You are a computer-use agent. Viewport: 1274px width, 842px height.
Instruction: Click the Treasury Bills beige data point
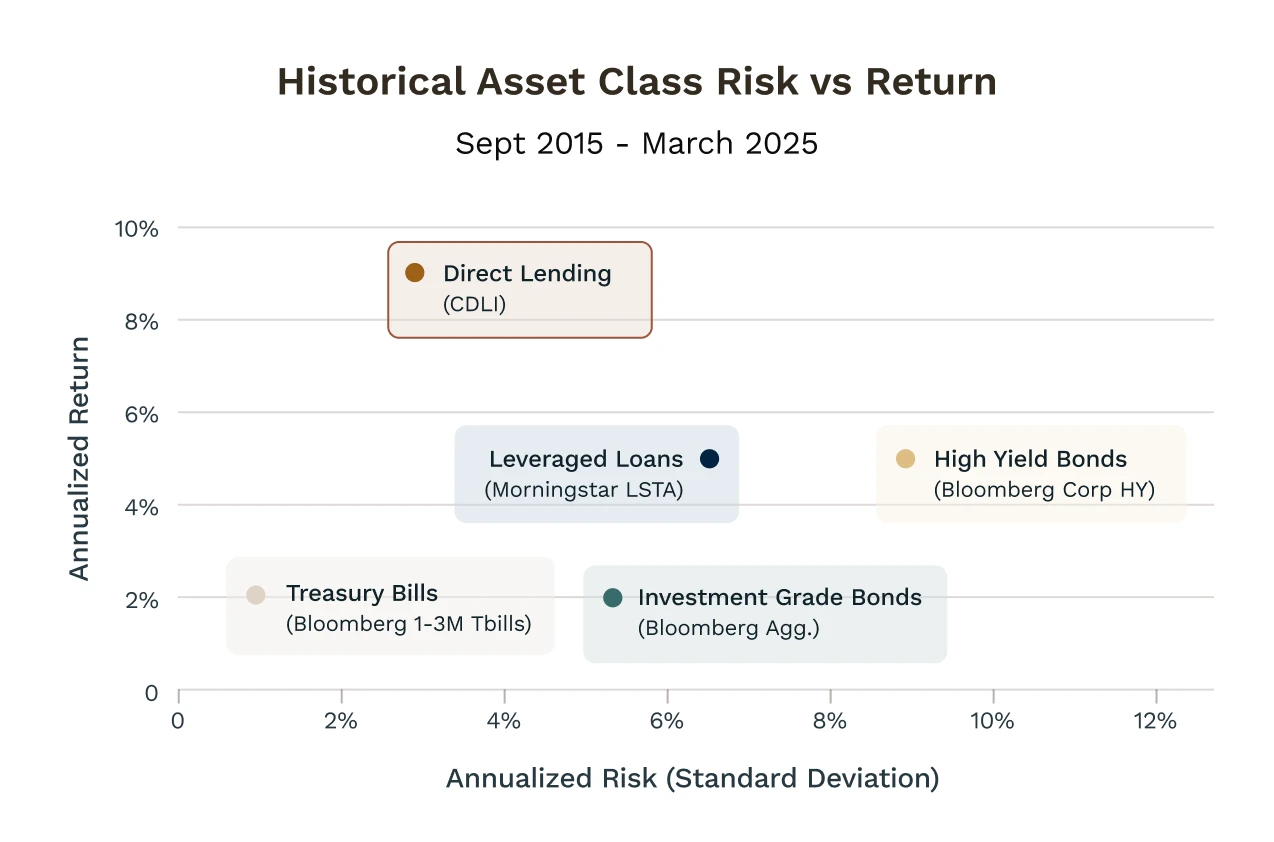(x=256, y=595)
